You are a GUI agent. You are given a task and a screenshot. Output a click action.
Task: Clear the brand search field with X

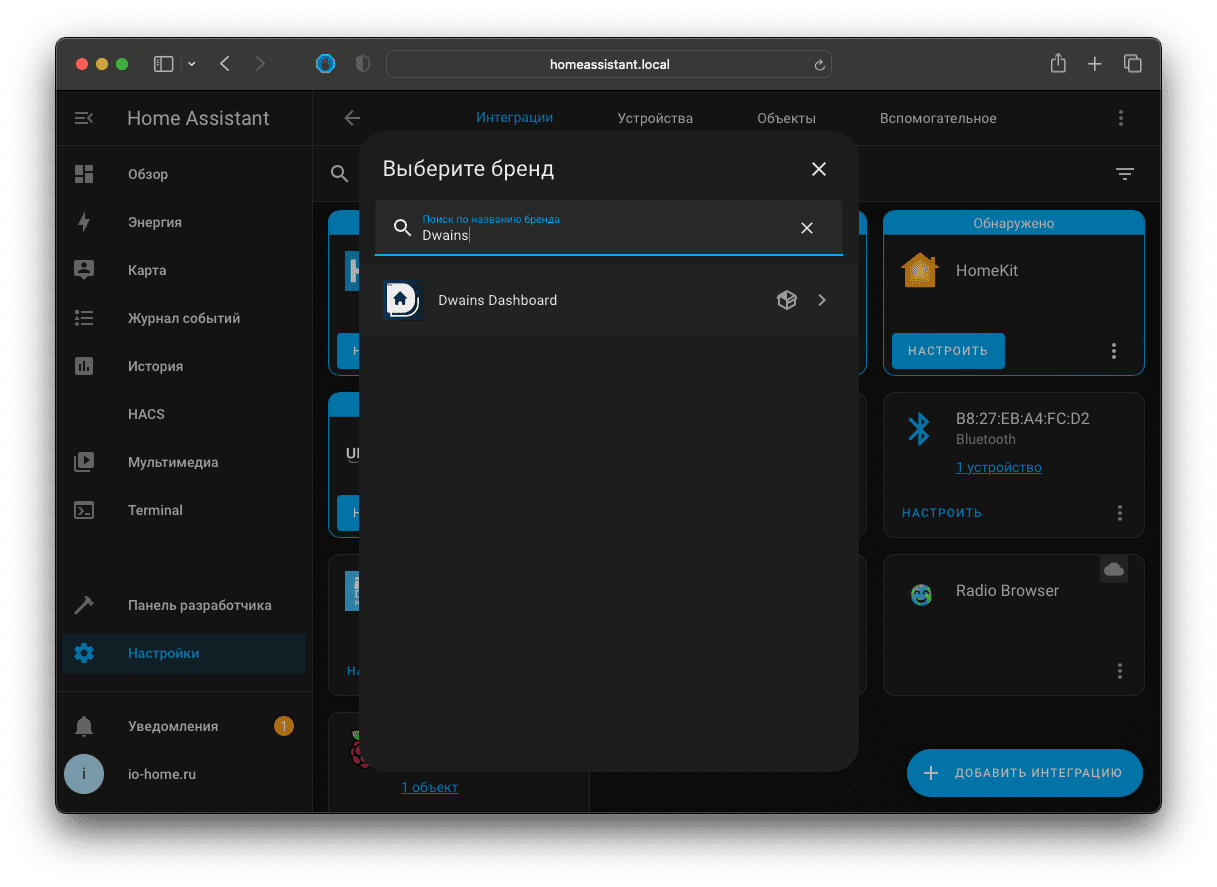pos(806,227)
